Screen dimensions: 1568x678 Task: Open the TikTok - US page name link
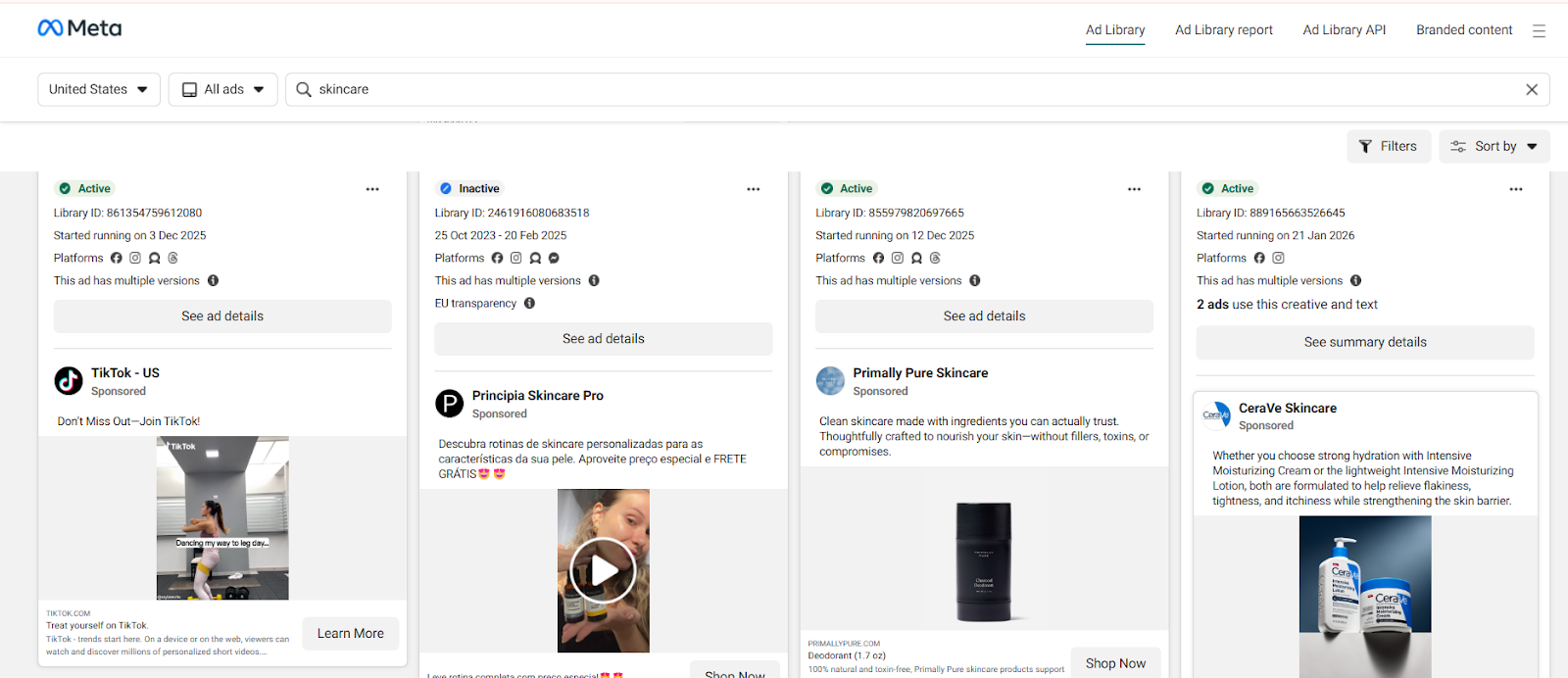click(x=125, y=373)
